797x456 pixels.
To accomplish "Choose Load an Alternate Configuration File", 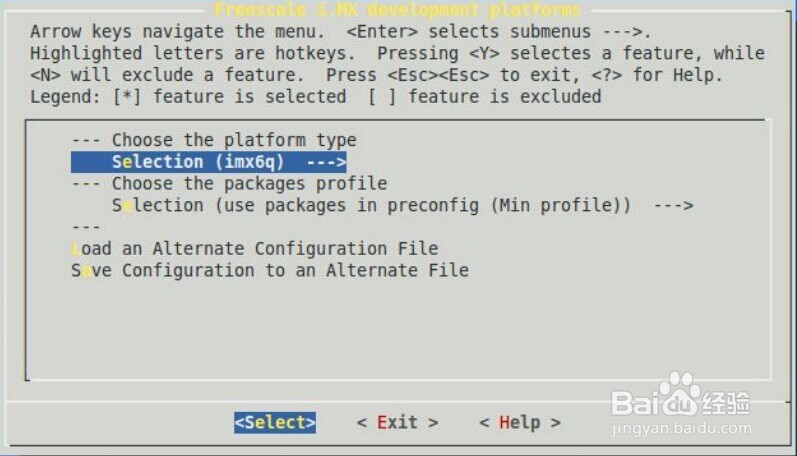I will pyautogui.click(x=255, y=248).
